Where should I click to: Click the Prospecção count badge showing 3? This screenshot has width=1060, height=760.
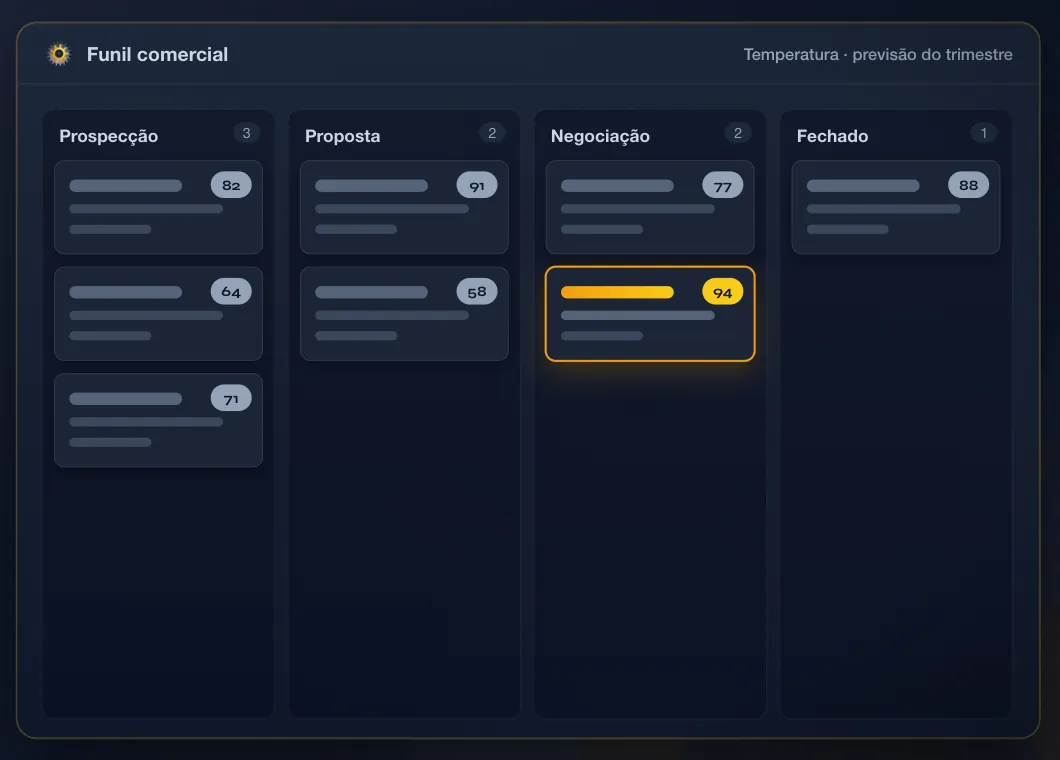246,133
